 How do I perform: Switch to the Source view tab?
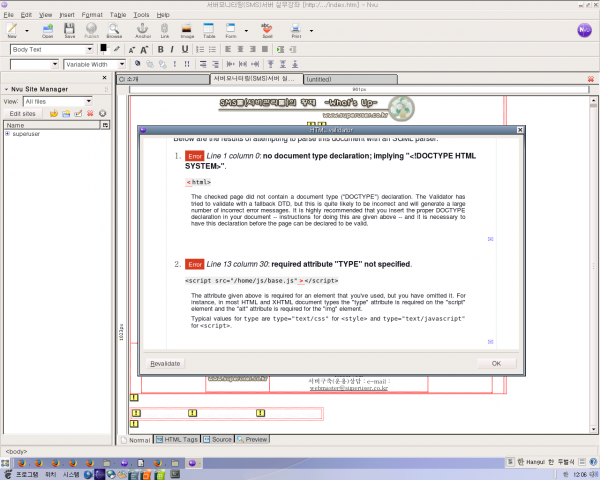(x=217, y=439)
